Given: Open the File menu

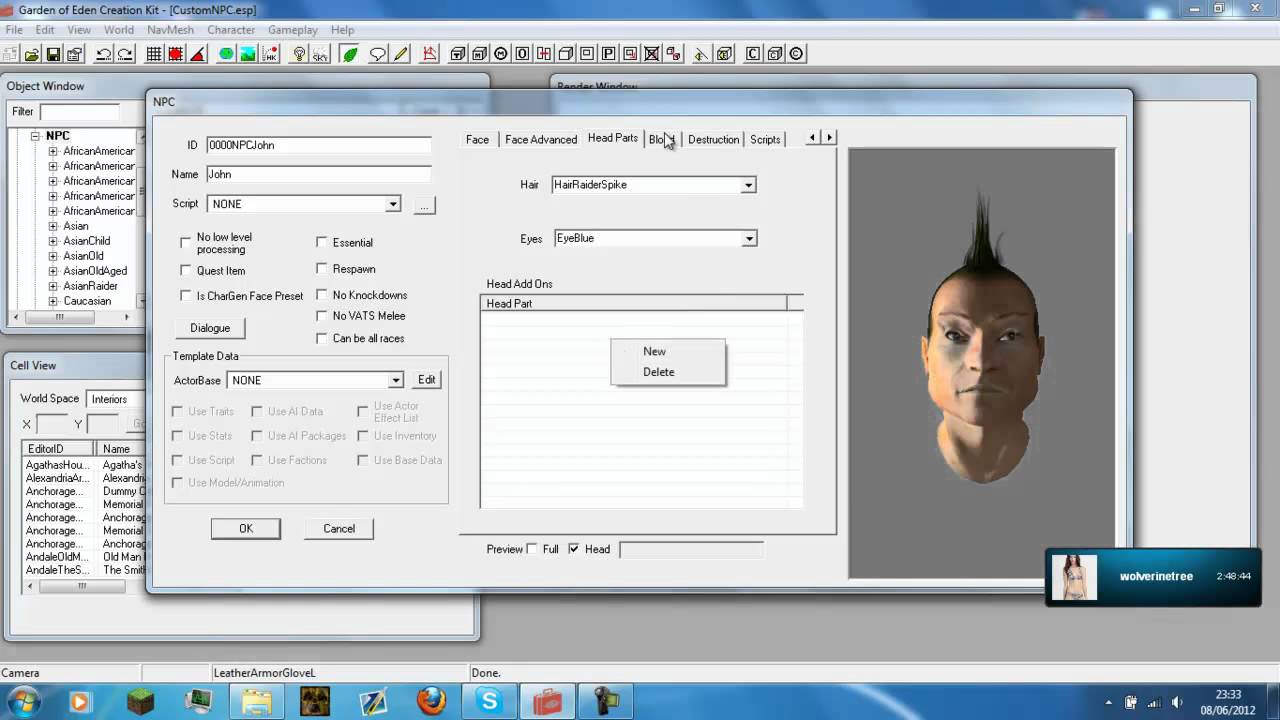Looking at the screenshot, I should click(x=14, y=30).
